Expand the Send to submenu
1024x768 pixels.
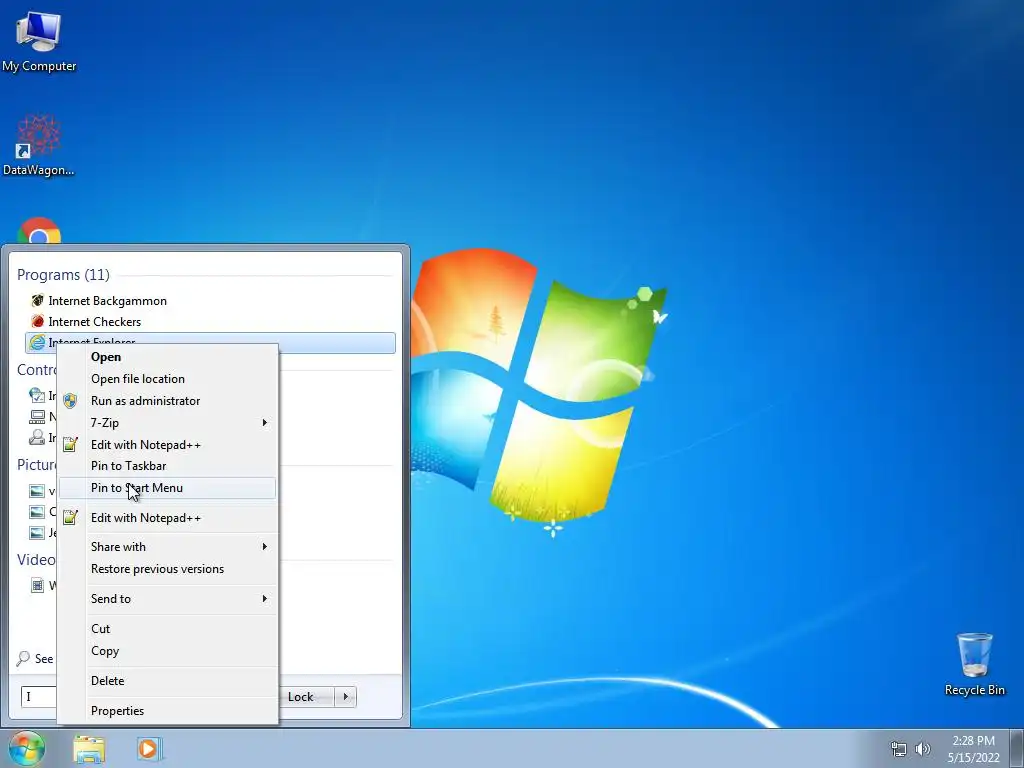click(167, 599)
